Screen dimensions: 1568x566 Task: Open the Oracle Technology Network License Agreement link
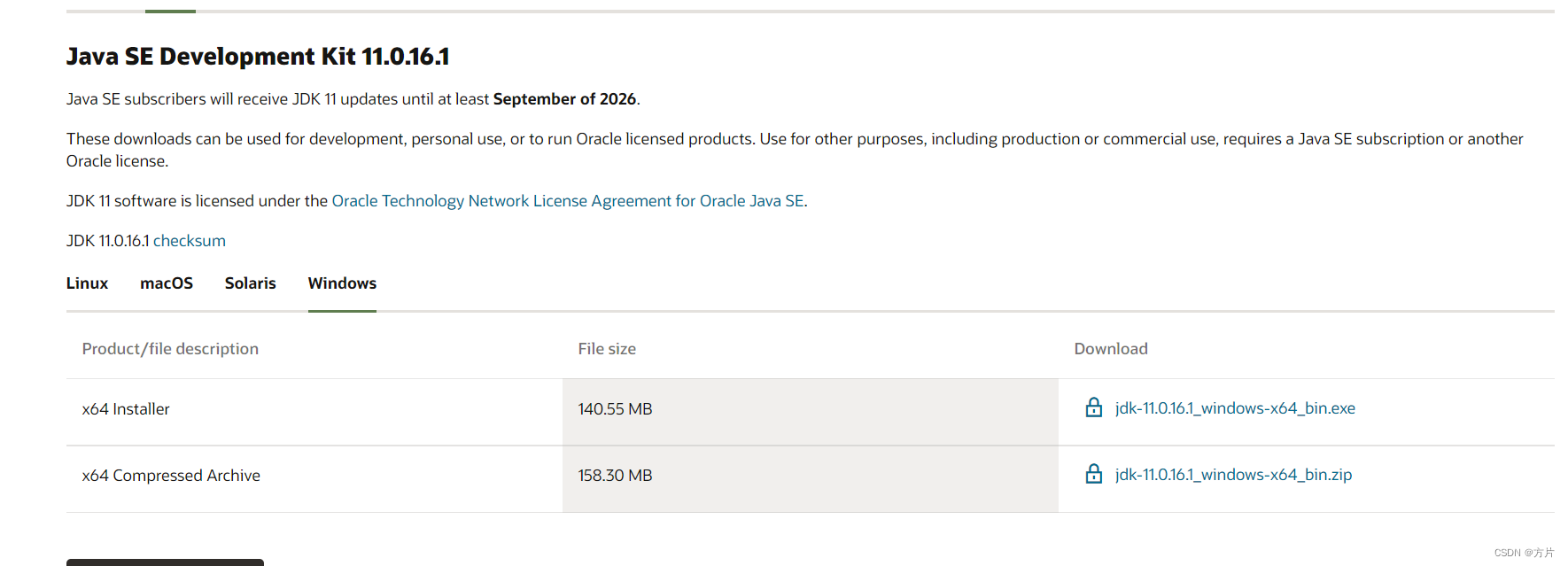[x=568, y=201]
